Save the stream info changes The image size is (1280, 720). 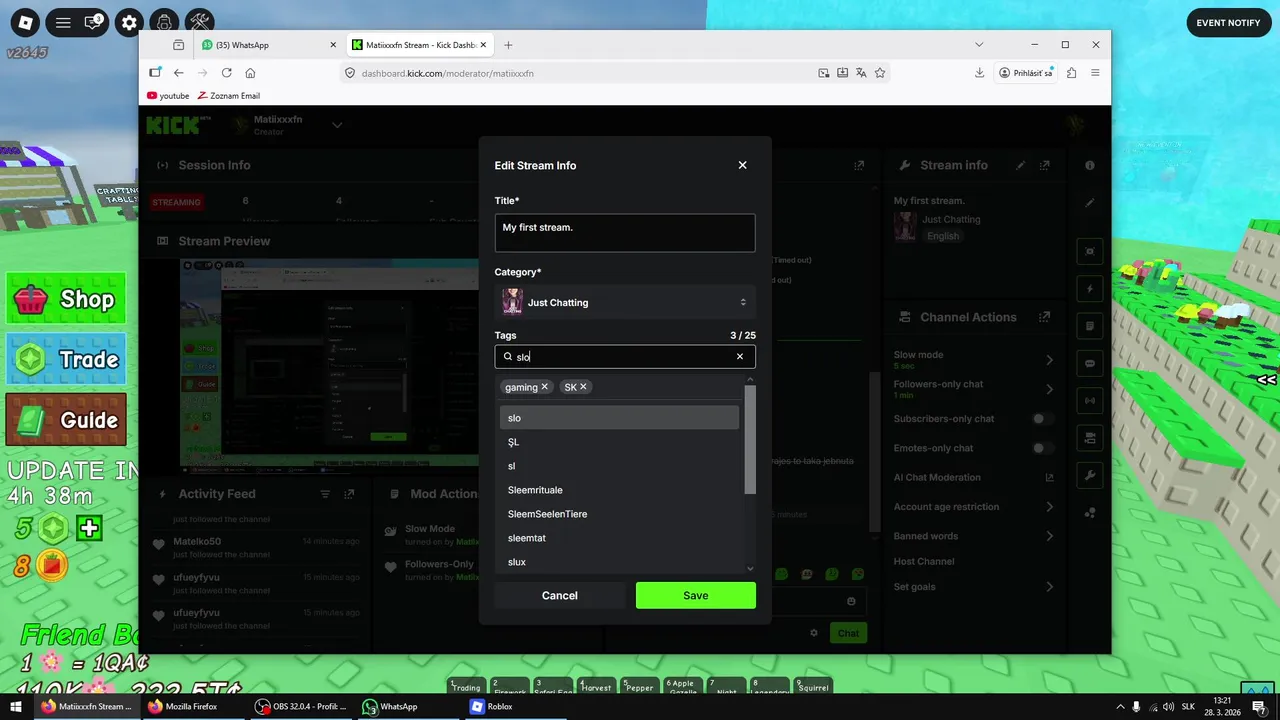[x=696, y=595]
